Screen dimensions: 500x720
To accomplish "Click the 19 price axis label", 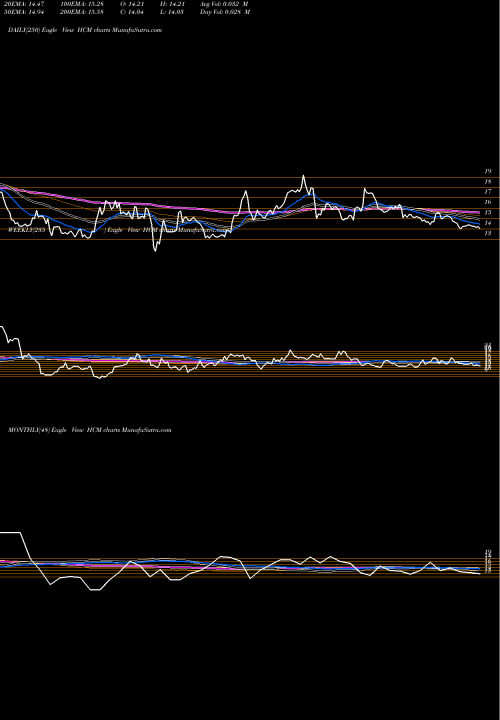I will click(488, 171).
